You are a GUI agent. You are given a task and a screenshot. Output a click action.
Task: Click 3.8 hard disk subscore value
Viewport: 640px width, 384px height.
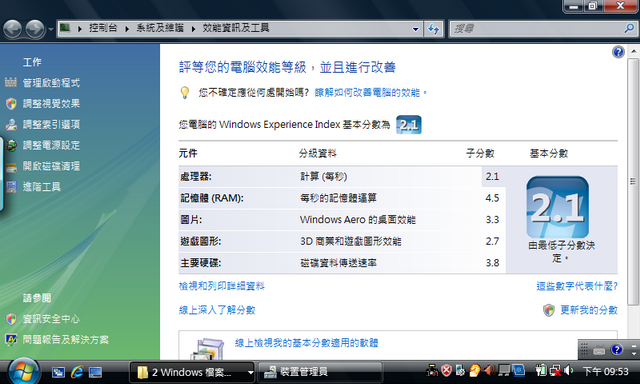coord(492,263)
